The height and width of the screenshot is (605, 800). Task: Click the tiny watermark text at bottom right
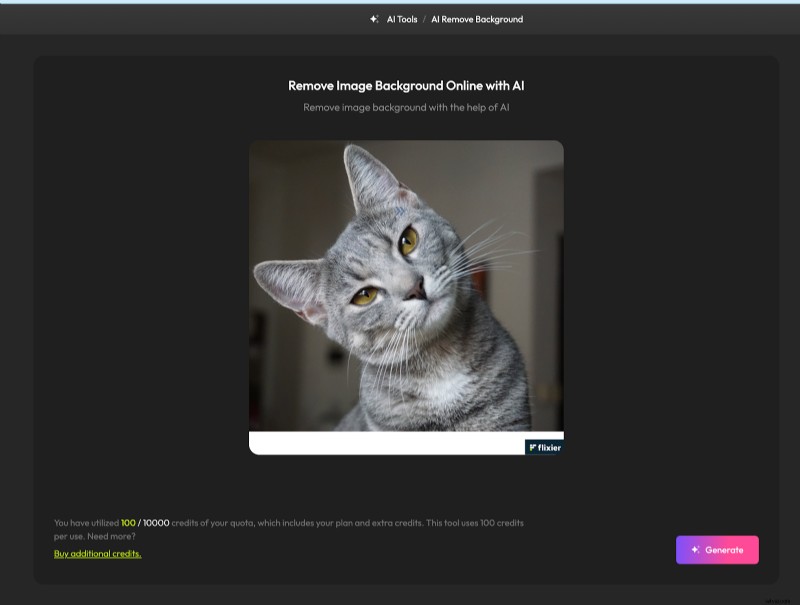[x=778, y=601]
